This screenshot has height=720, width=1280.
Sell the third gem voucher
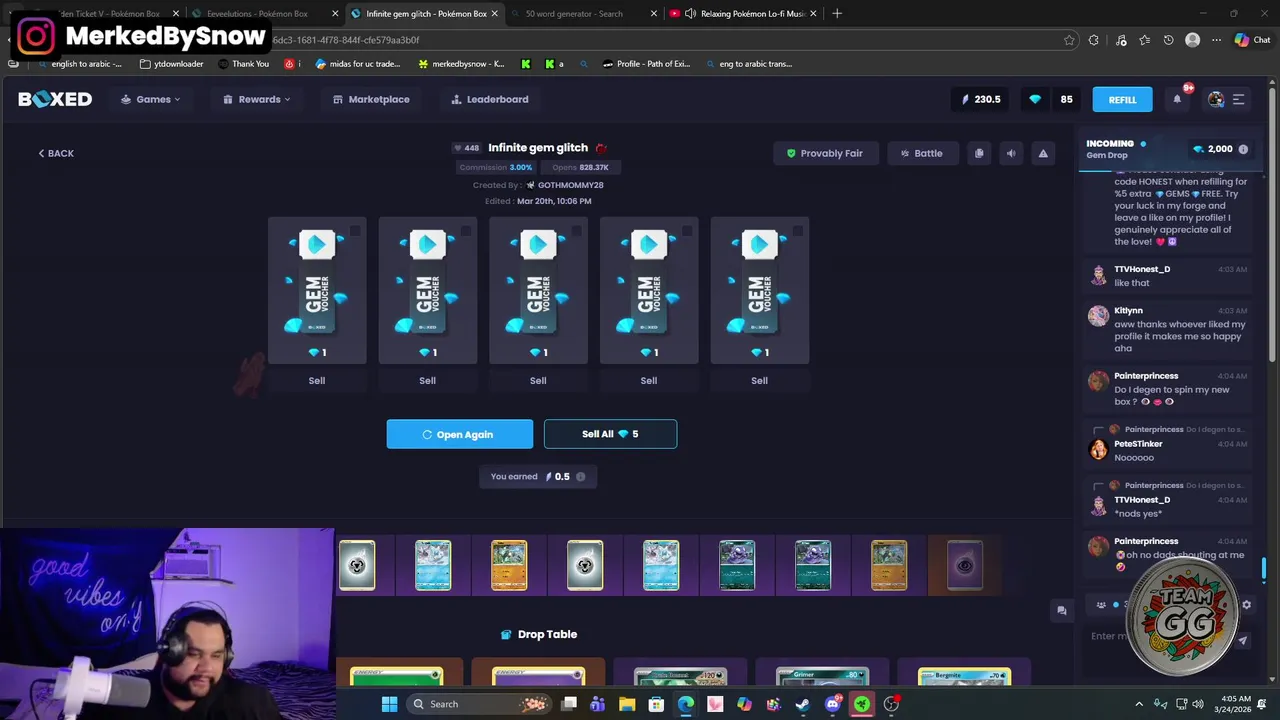point(538,380)
